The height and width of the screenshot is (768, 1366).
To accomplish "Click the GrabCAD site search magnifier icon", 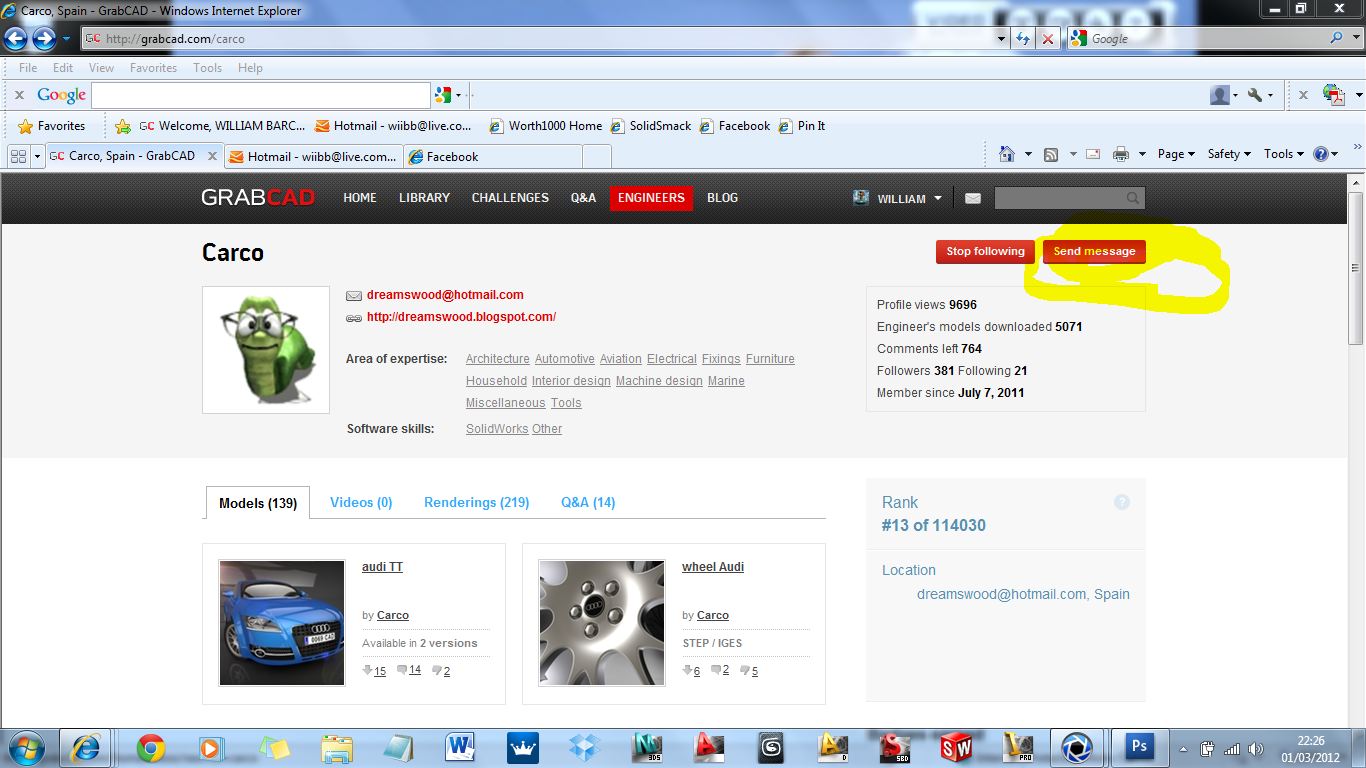I will (1132, 198).
